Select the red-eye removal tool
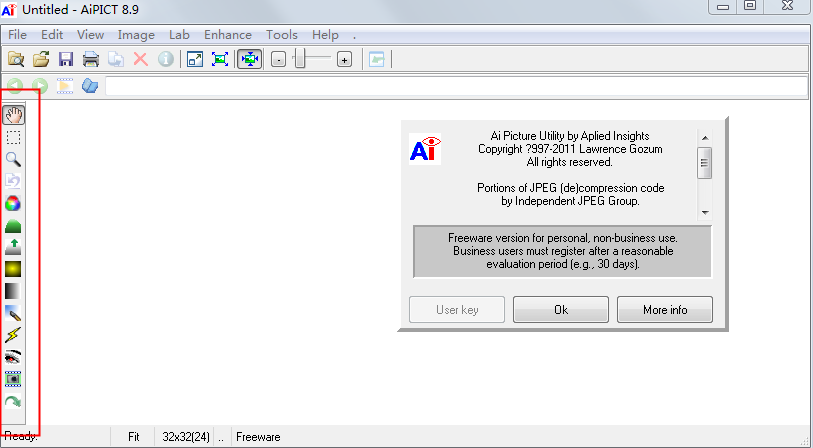Viewport: 813px width, 448px height. pyautogui.click(x=13, y=357)
